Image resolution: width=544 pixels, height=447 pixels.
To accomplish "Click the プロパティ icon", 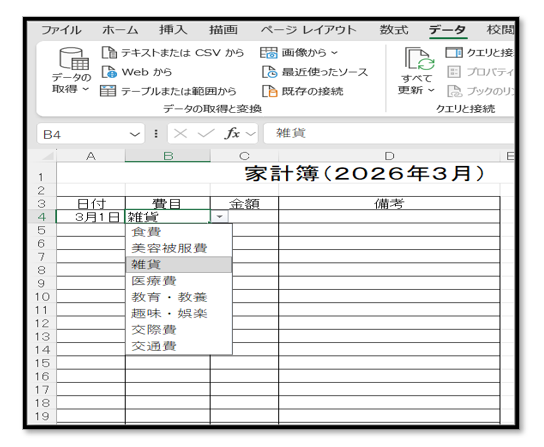I will coord(454,72).
